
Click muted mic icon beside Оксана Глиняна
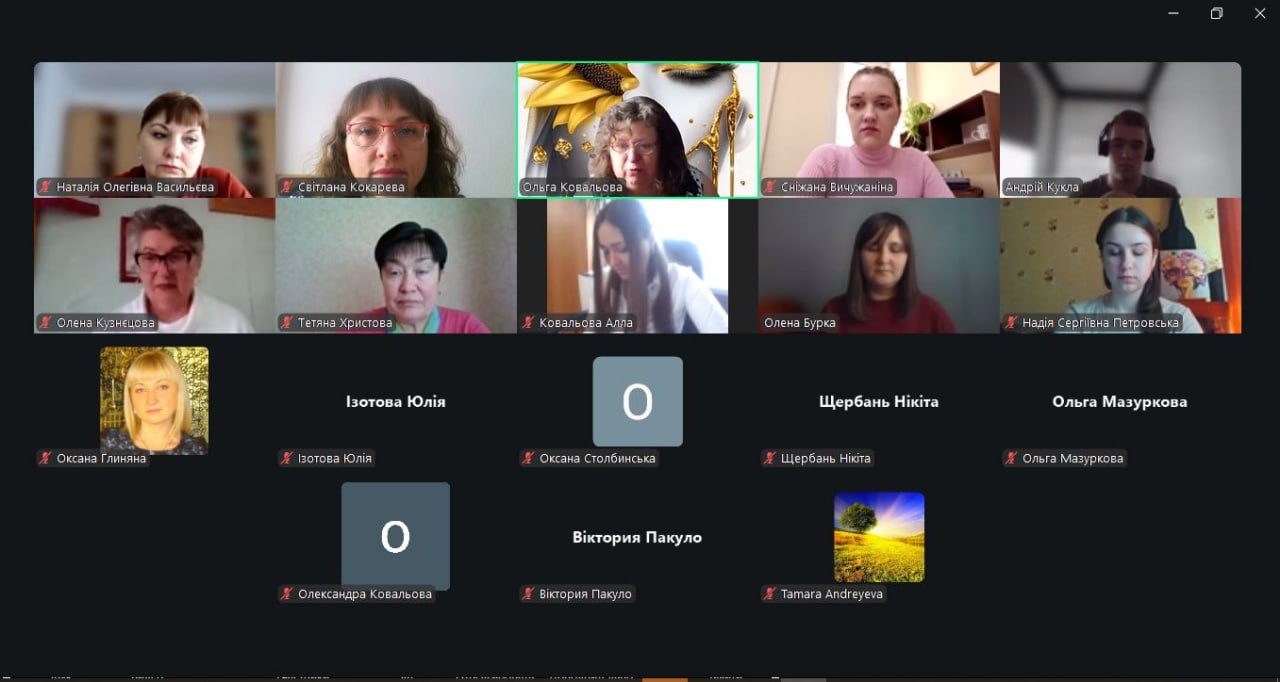coord(45,458)
